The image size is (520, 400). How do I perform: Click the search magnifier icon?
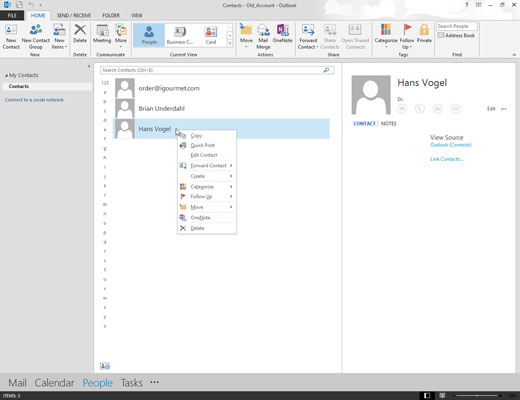[x=326, y=70]
